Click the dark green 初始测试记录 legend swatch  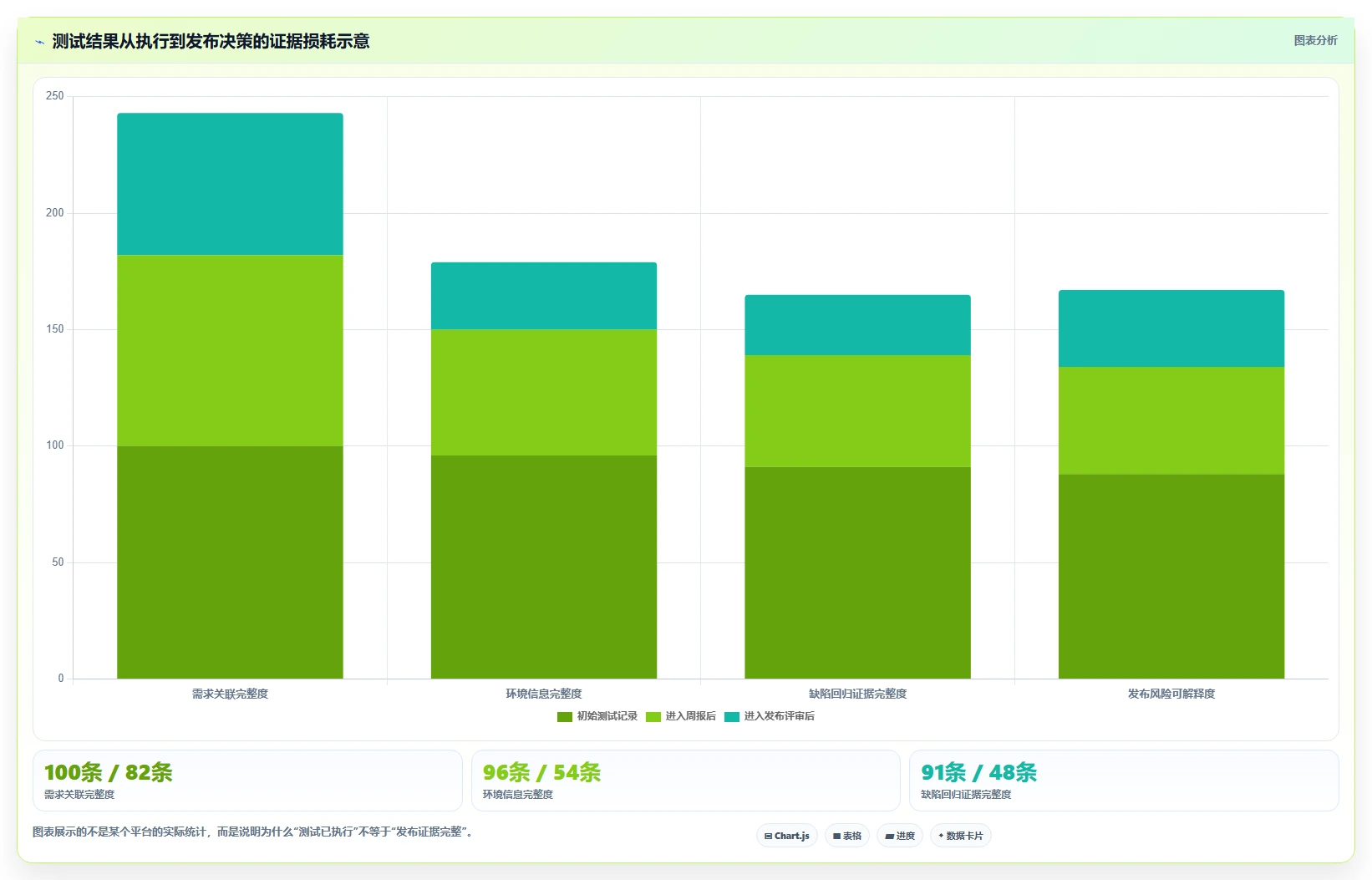[565, 717]
